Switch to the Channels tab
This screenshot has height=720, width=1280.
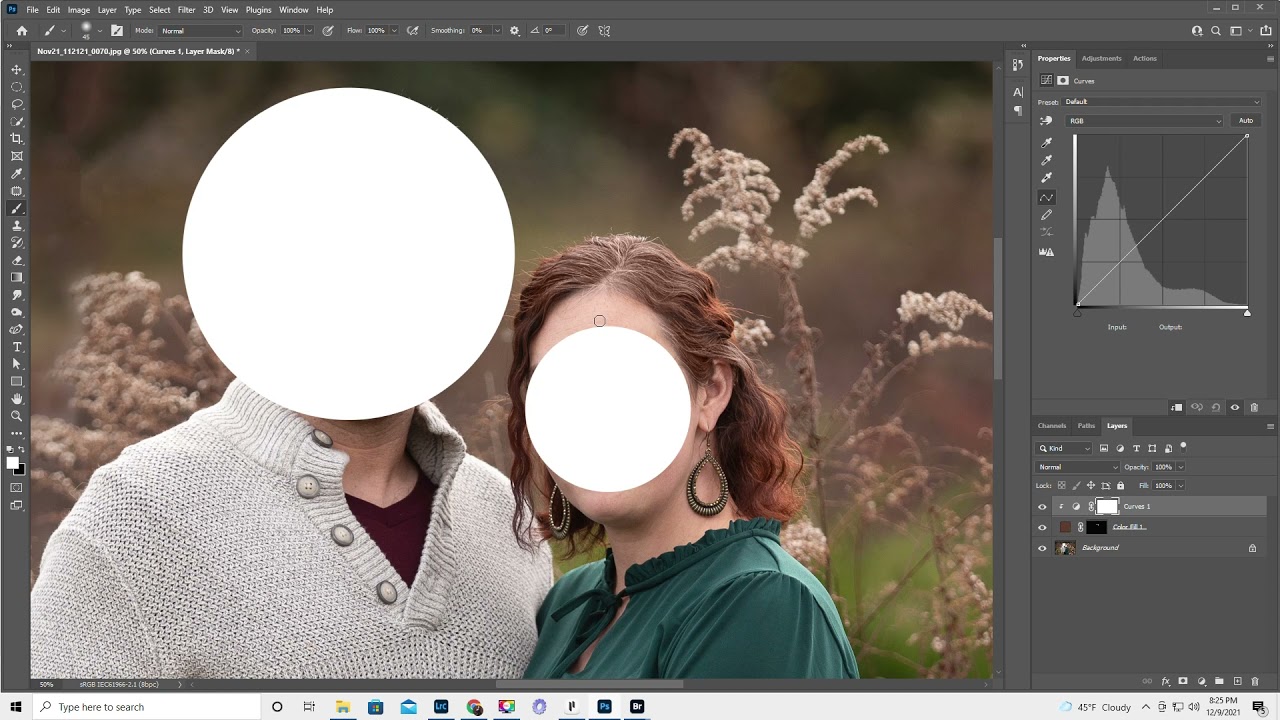tap(1052, 426)
